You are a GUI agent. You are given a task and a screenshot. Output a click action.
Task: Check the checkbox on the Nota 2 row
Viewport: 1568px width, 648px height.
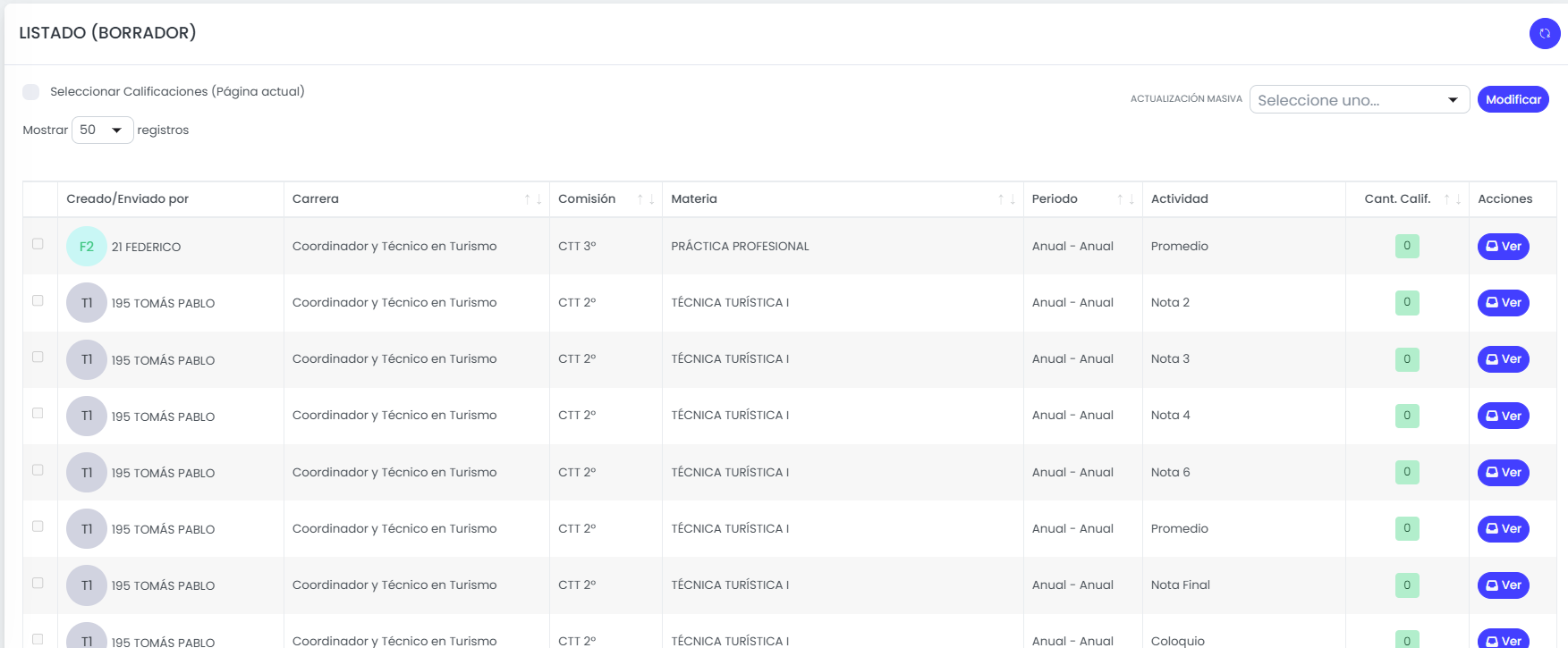tap(38, 300)
